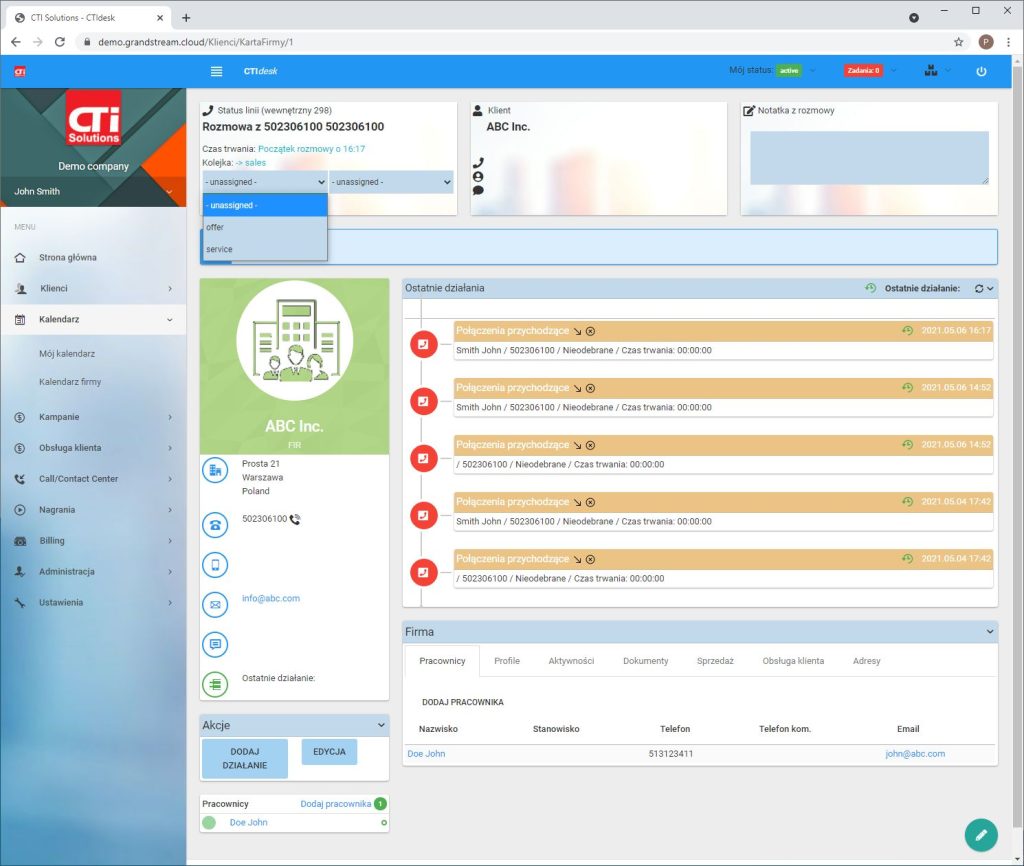Screen dimensions: 1024x866
Task: Click the Notatka z rozmowy text area
Action: point(868,157)
